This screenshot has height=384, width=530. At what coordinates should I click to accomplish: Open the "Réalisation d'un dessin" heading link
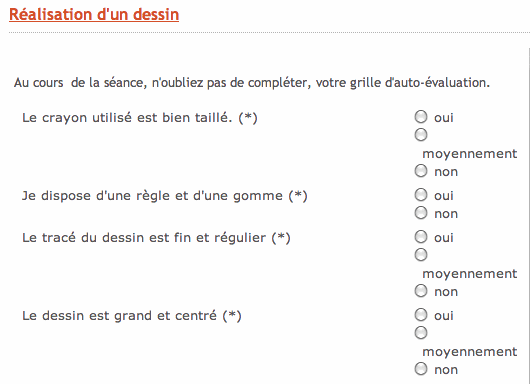pos(94,15)
